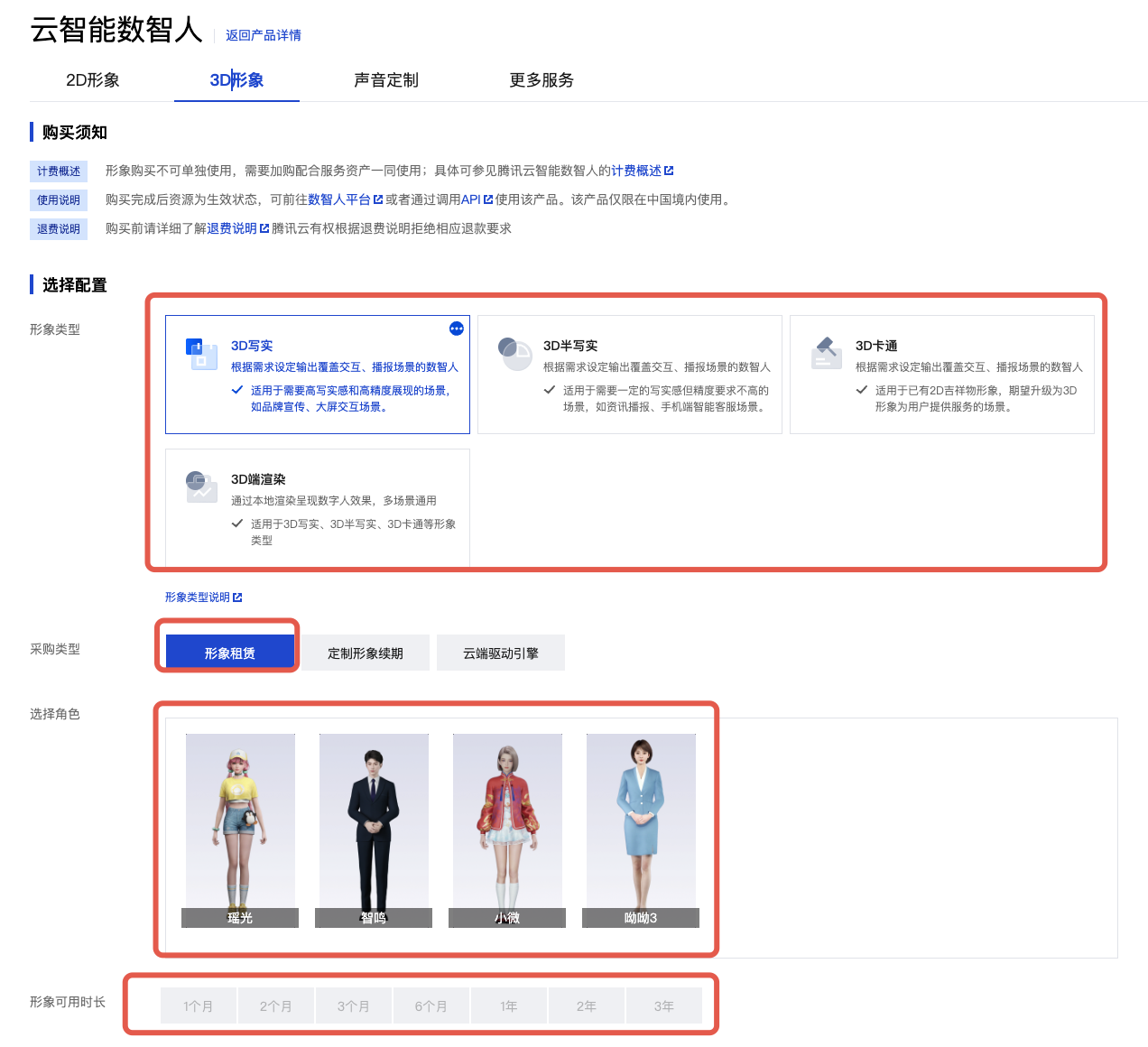Click the 计费概述 blue tag label
Screen dimensions: 1148x1047
[59, 171]
